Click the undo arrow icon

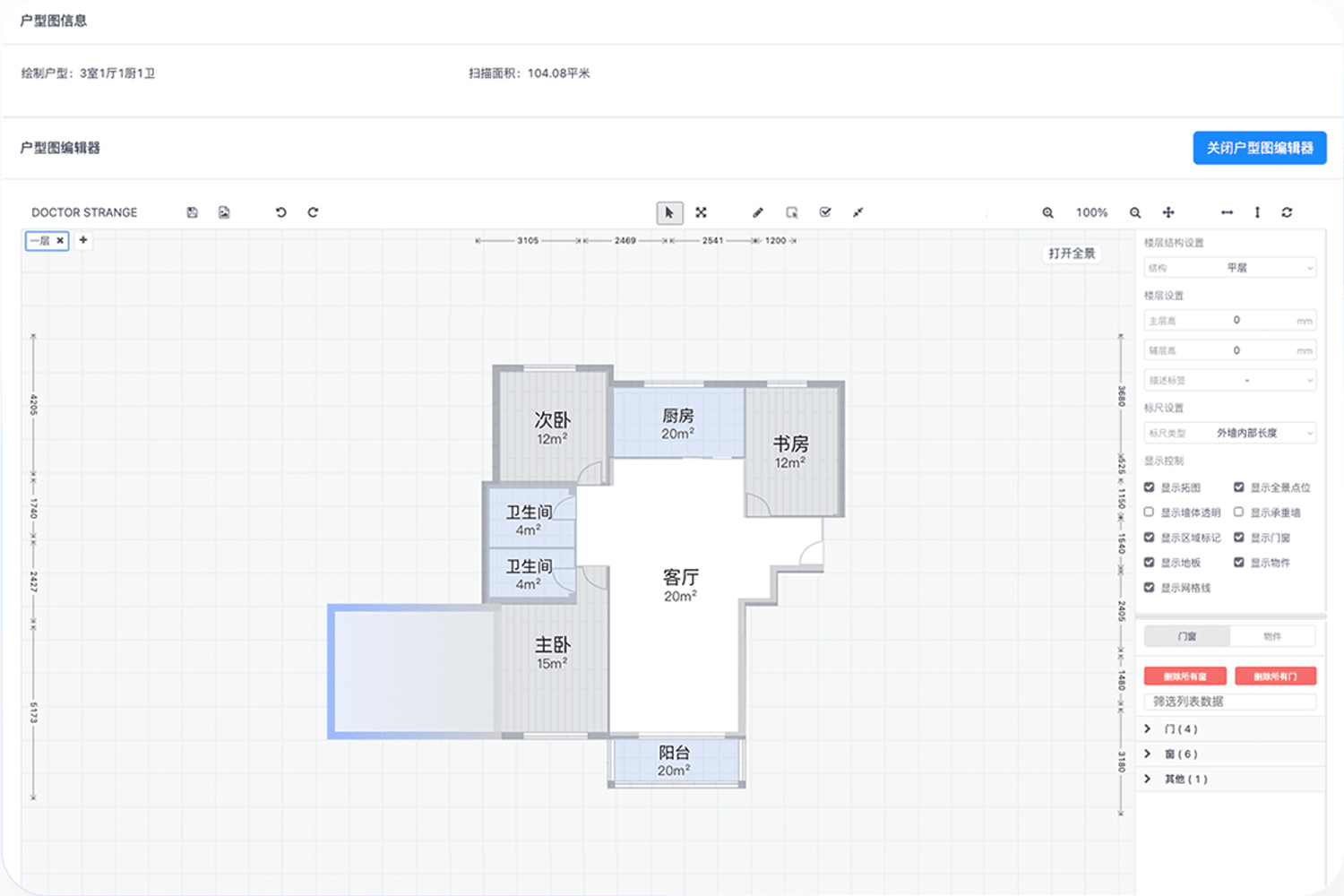pyautogui.click(x=280, y=212)
